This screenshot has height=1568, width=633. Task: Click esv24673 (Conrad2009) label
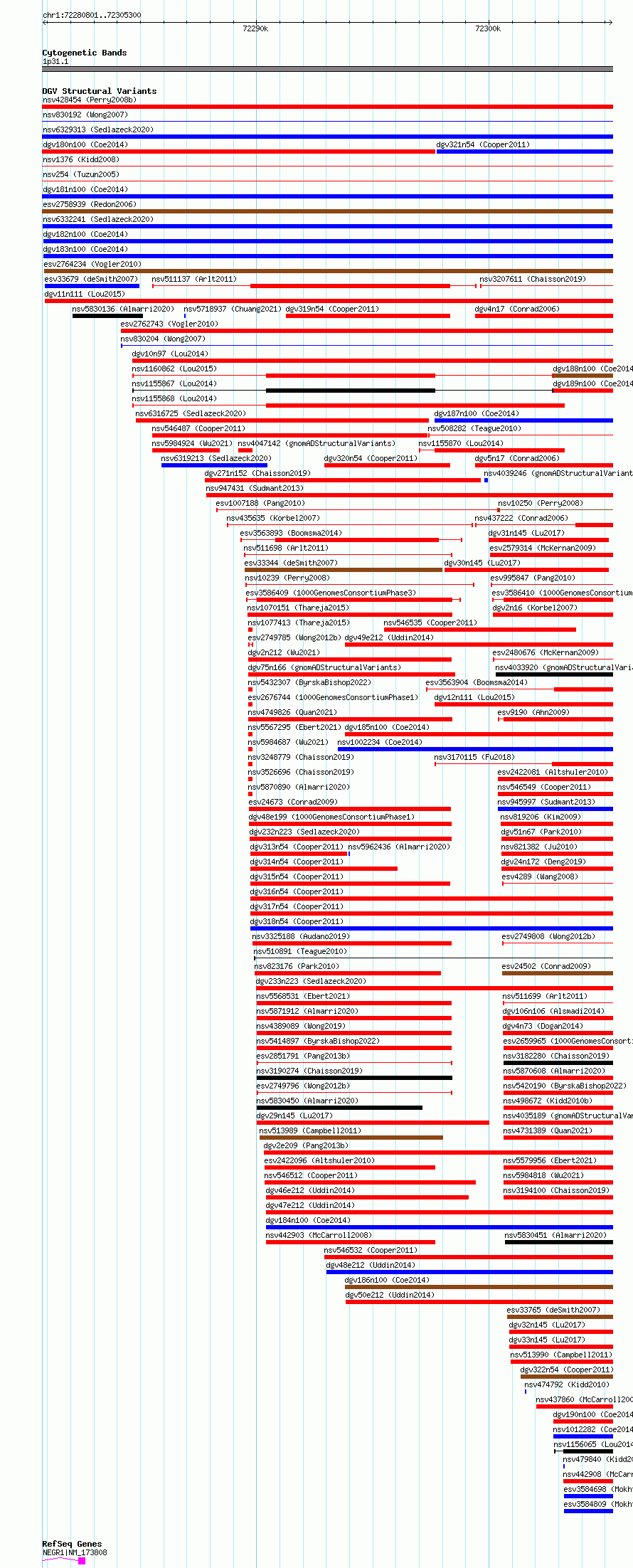click(292, 802)
